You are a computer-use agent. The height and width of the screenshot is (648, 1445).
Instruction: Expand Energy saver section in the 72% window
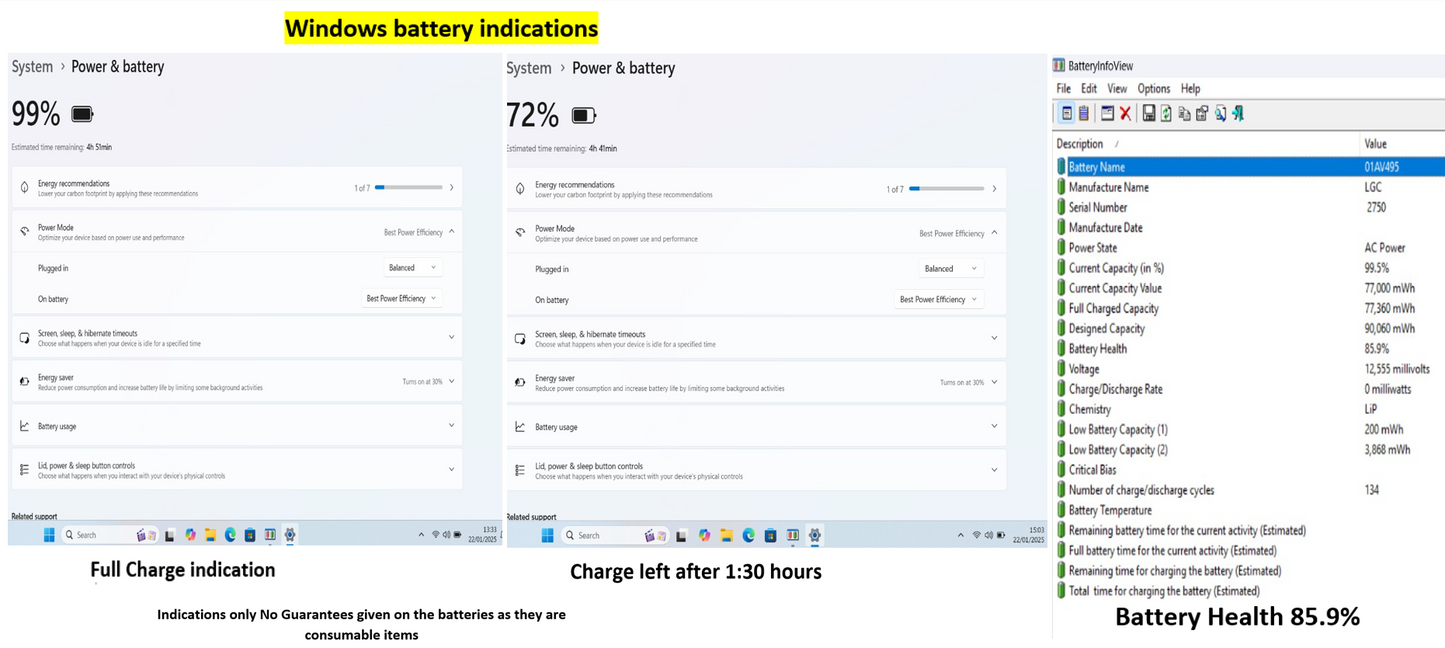pos(755,382)
